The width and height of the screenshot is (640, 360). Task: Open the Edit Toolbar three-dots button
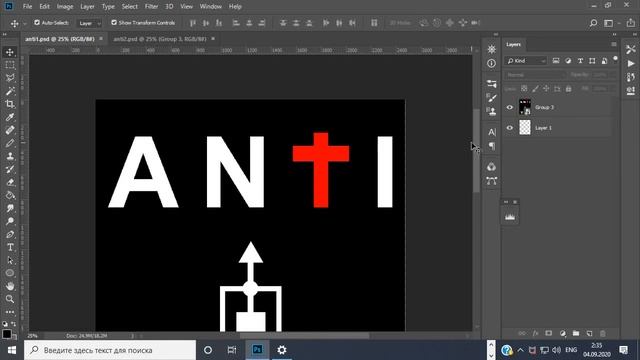coord(10,312)
